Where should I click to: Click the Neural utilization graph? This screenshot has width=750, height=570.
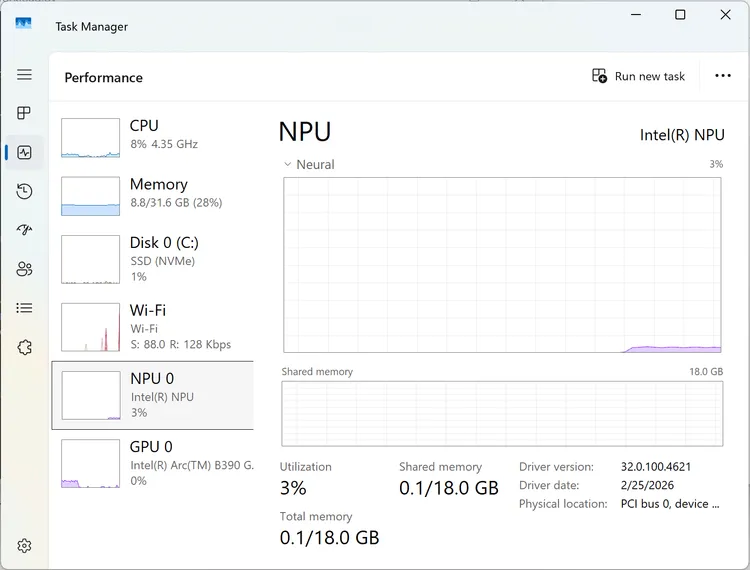pyautogui.click(x=502, y=265)
